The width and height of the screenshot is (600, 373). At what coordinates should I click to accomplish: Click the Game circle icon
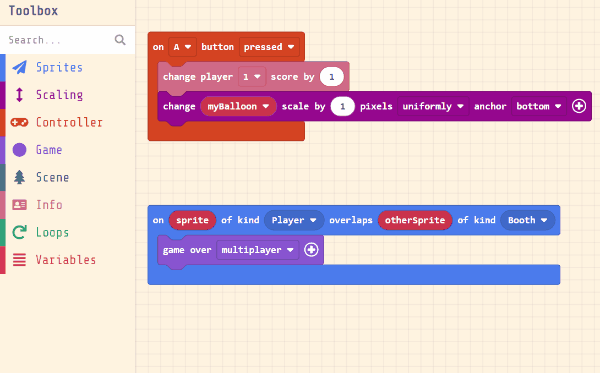click(20, 150)
